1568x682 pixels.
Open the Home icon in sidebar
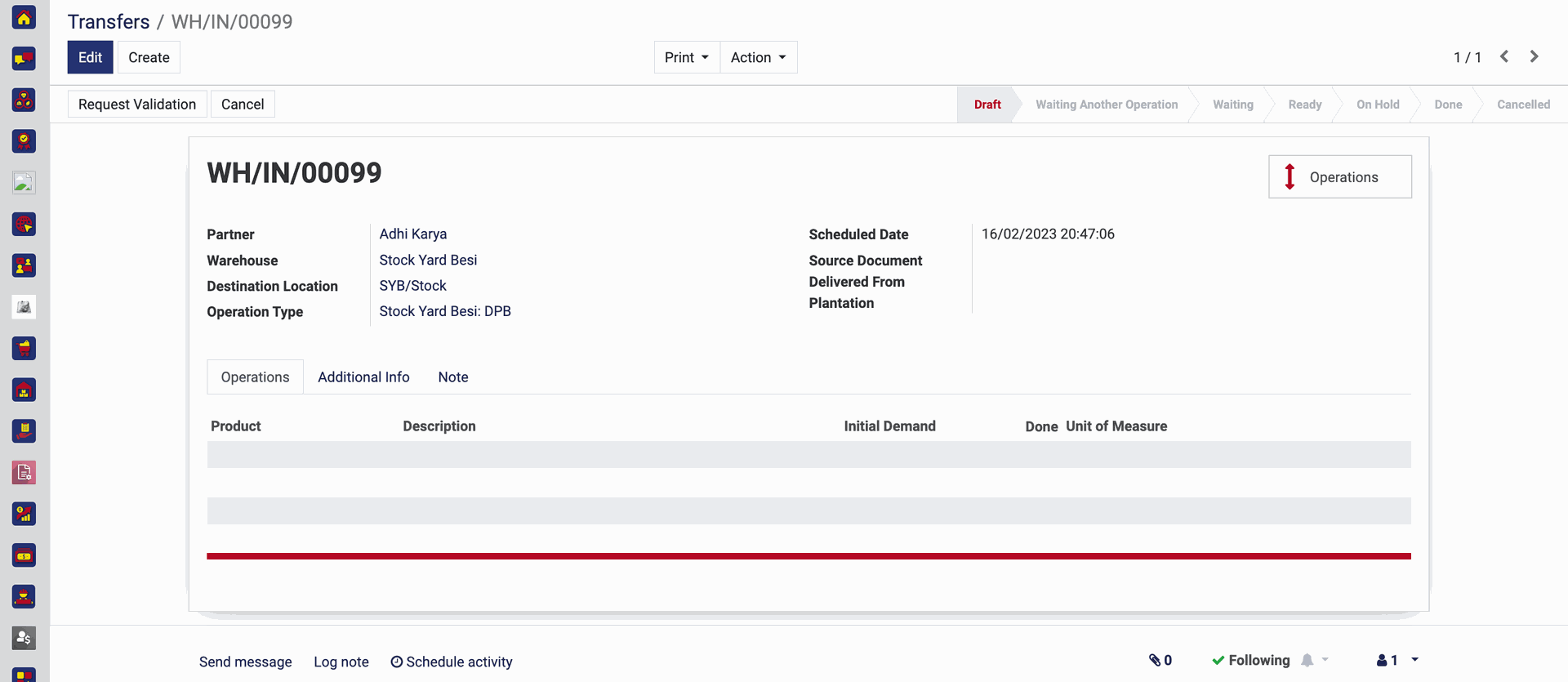[x=24, y=17]
